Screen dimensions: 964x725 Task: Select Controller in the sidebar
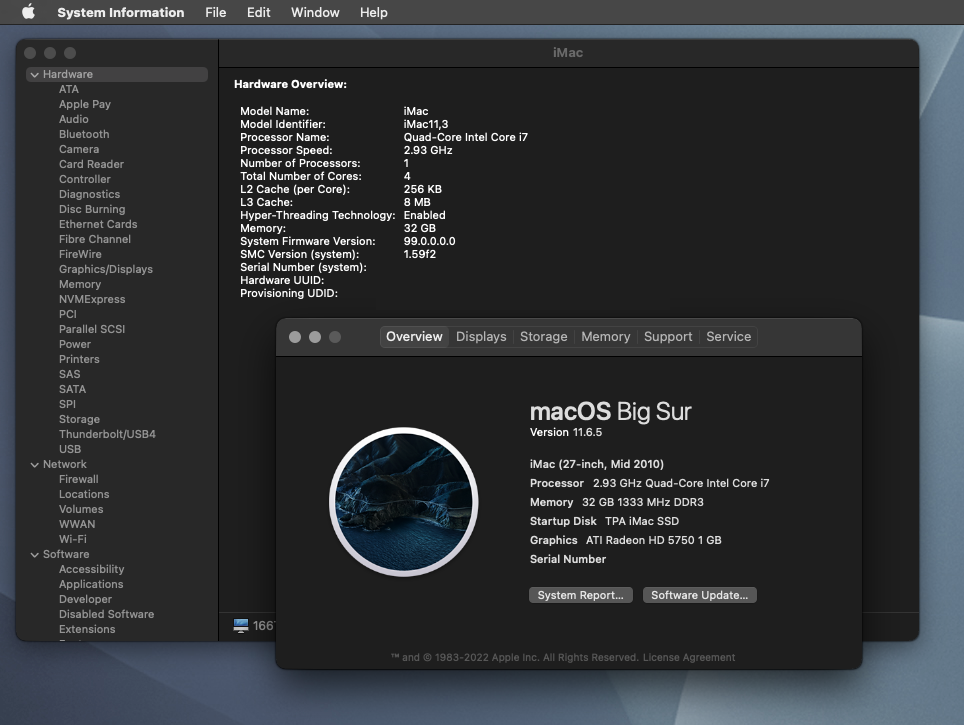(x=85, y=179)
